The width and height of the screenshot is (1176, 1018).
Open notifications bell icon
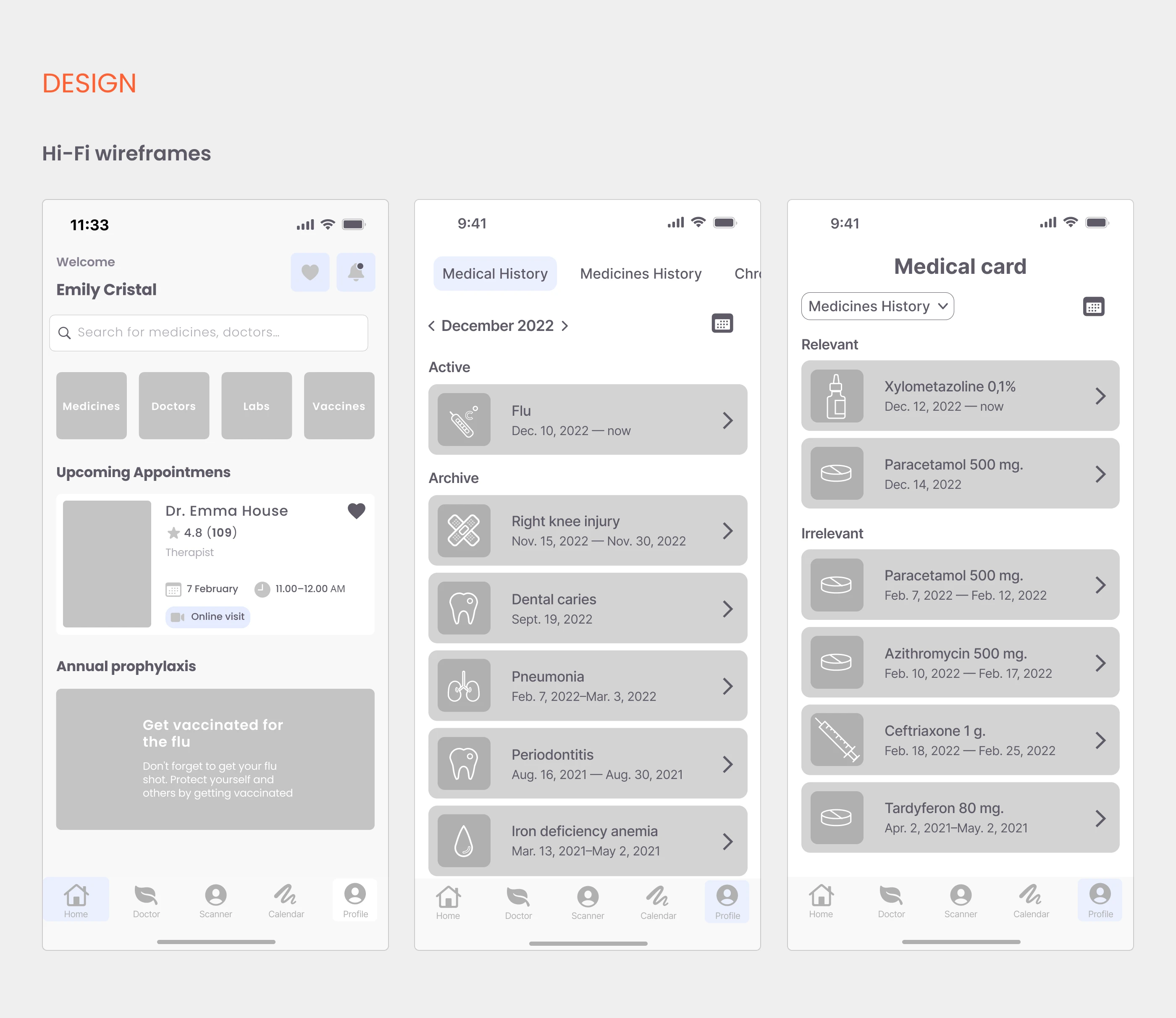pyautogui.click(x=356, y=272)
